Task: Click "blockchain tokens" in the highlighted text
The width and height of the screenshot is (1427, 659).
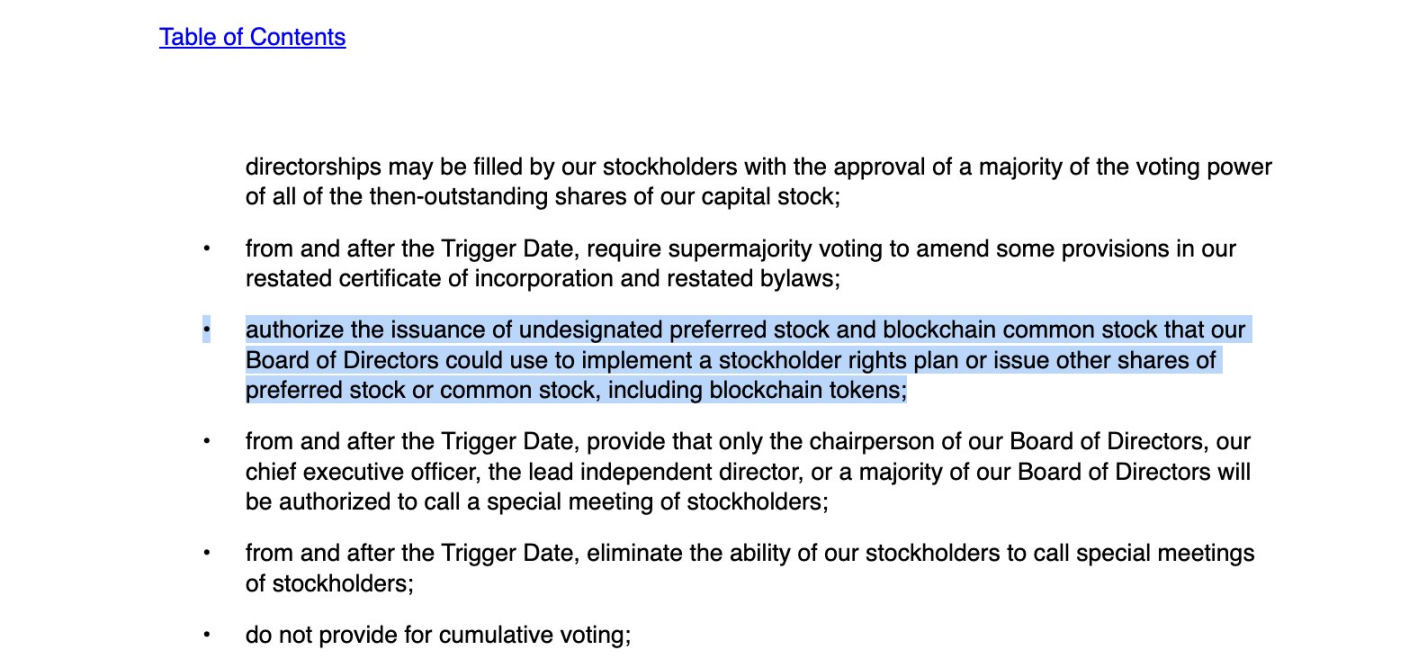Action: [806, 391]
